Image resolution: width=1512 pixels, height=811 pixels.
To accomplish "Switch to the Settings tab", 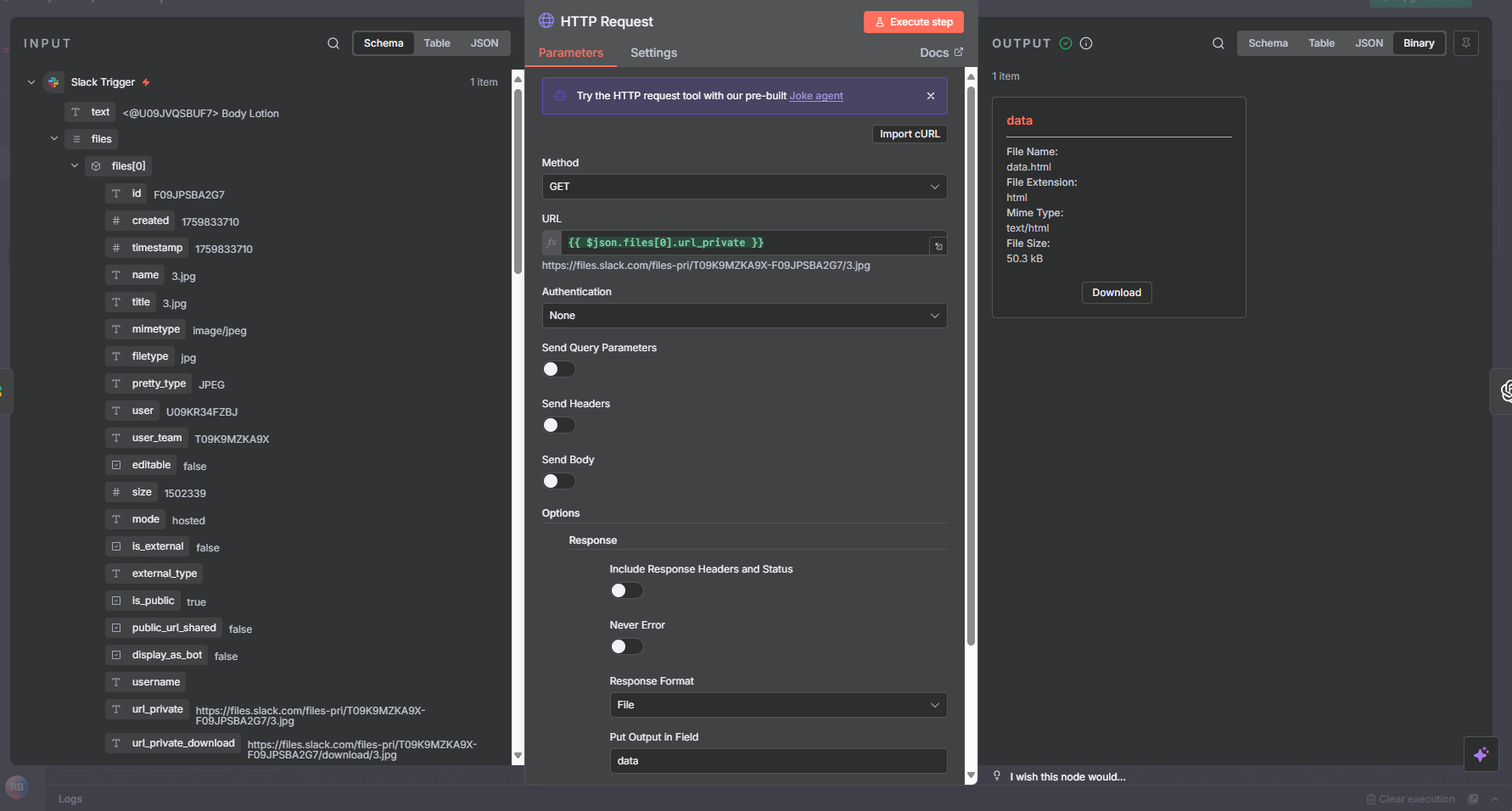I will [653, 53].
